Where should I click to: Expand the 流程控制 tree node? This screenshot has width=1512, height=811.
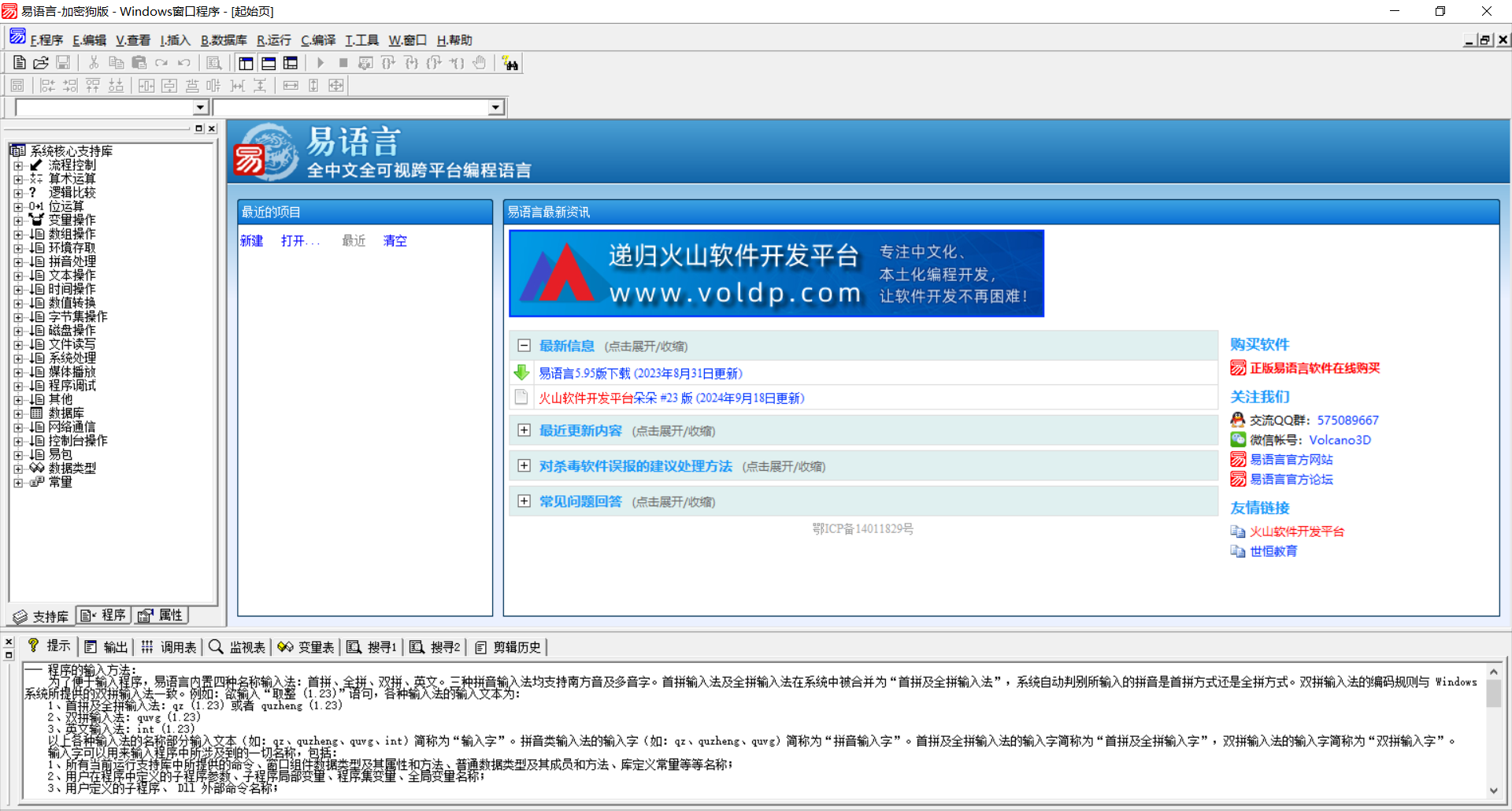[18, 165]
